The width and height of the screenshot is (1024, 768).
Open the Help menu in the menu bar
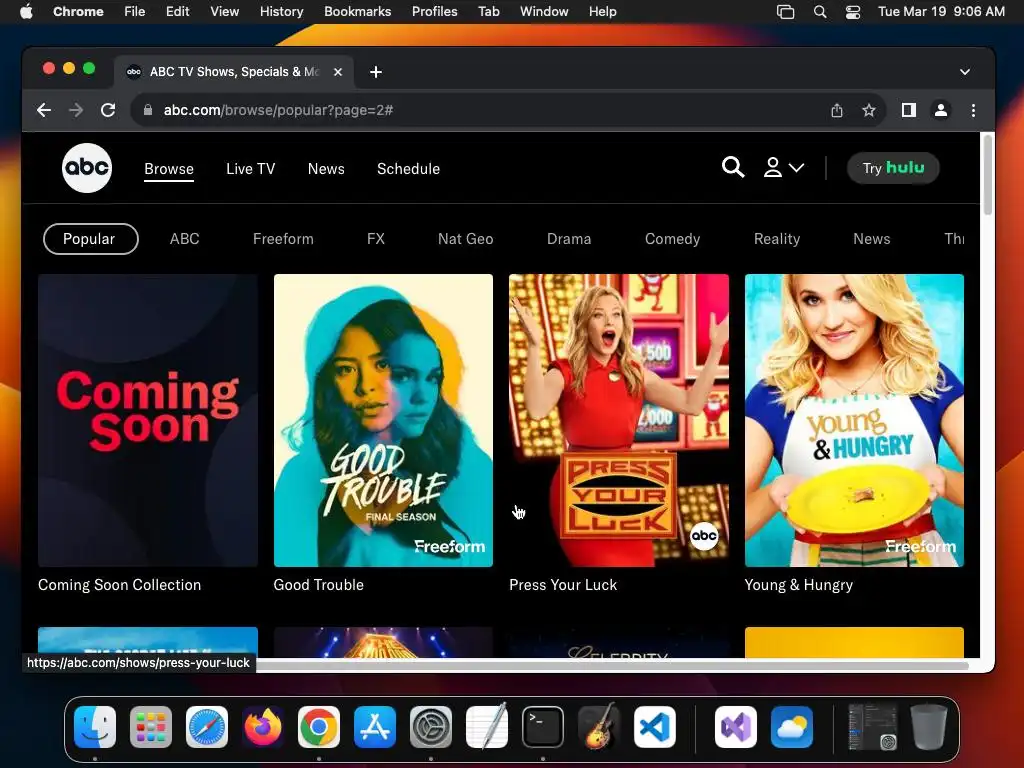pyautogui.click(x=602, y=11)
